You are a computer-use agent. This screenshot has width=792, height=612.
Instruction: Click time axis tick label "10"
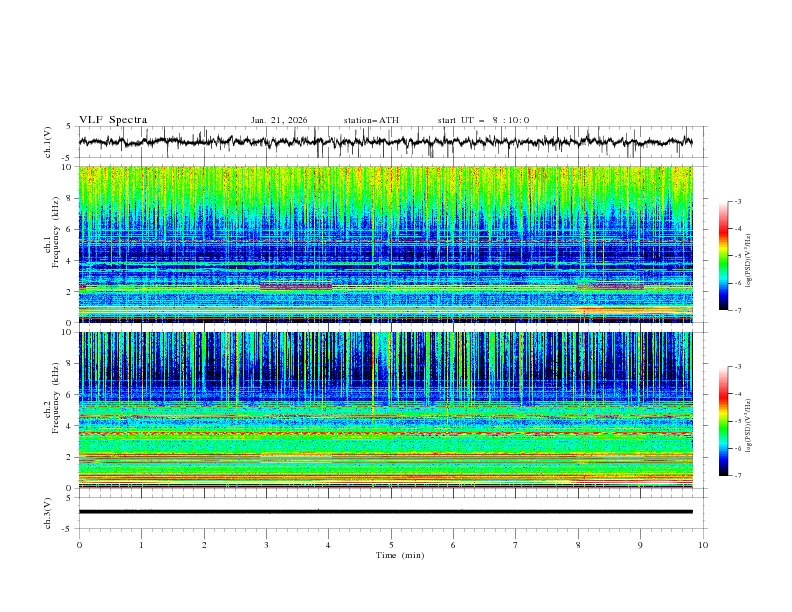[703, 545]
